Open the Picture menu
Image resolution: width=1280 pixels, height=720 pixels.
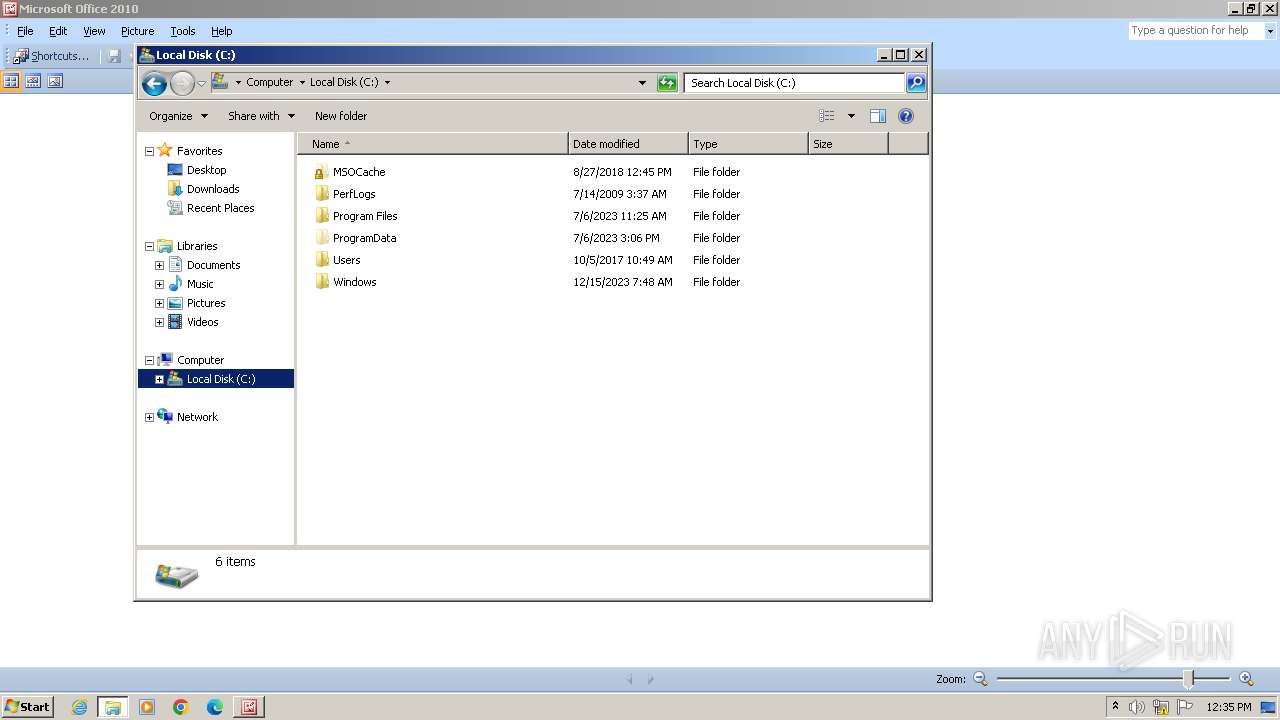(137, 31)
